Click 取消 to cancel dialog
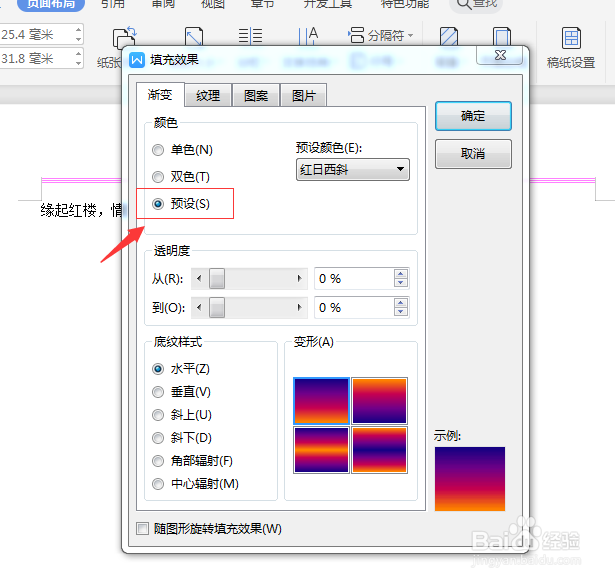Screen dimensions: 615x581 [x=473, y=154]
